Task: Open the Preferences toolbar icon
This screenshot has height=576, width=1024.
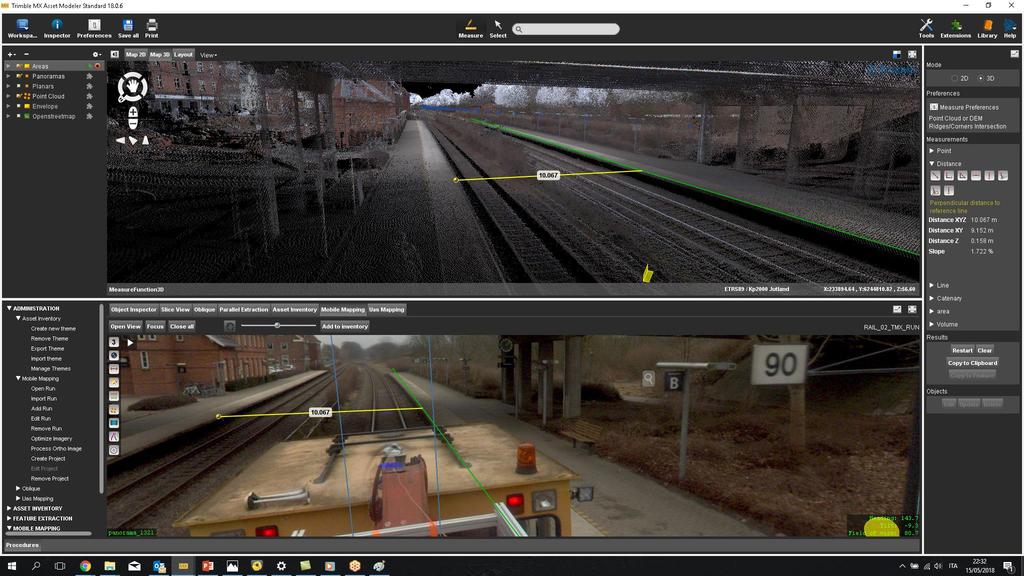Action: (x=94, y=28)
